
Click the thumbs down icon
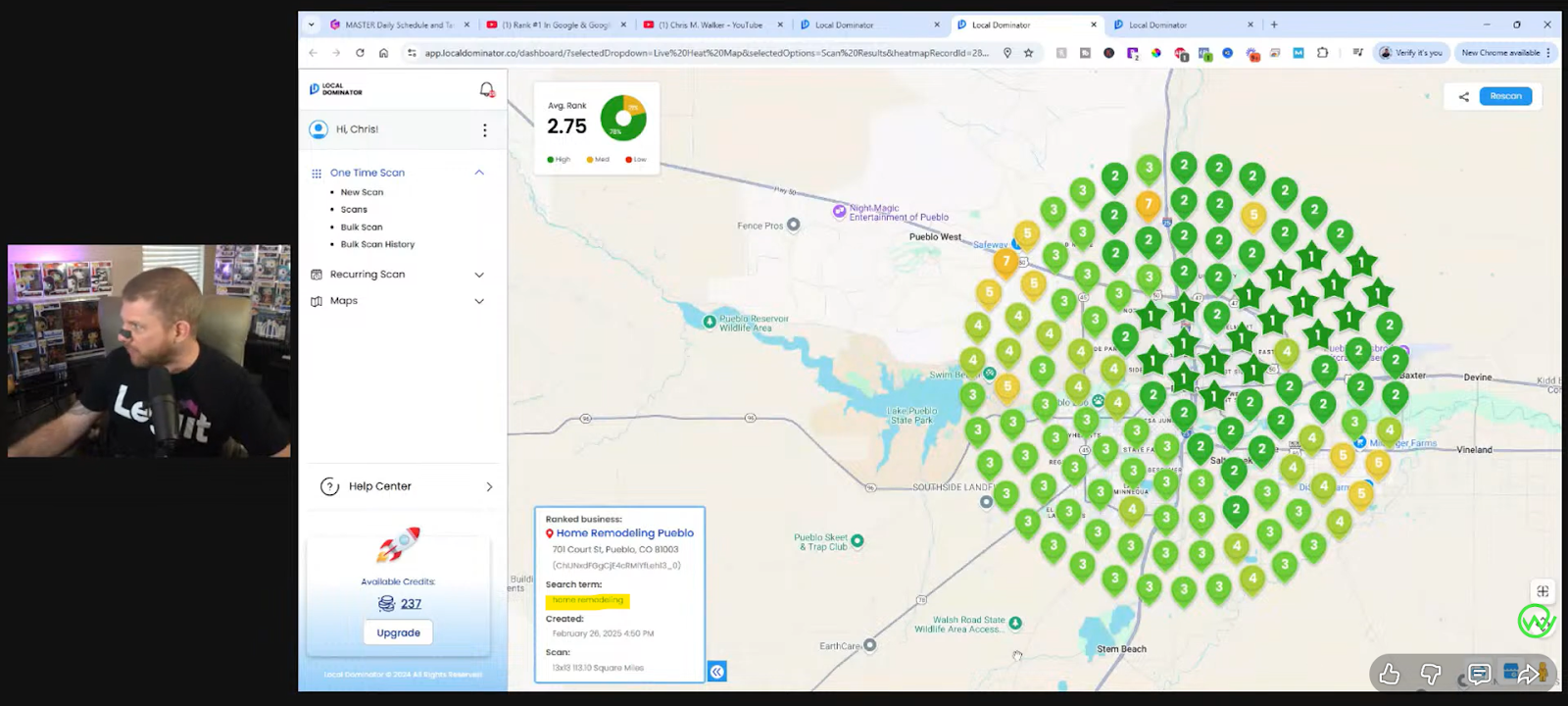coord(1431,674)
